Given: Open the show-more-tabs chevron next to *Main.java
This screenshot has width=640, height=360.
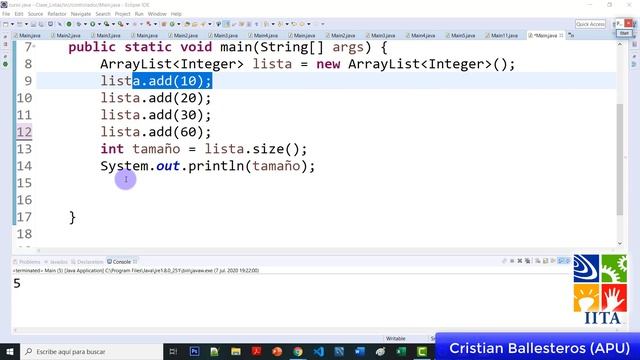Looking at the screenshot, I should (x=571, y=36).
